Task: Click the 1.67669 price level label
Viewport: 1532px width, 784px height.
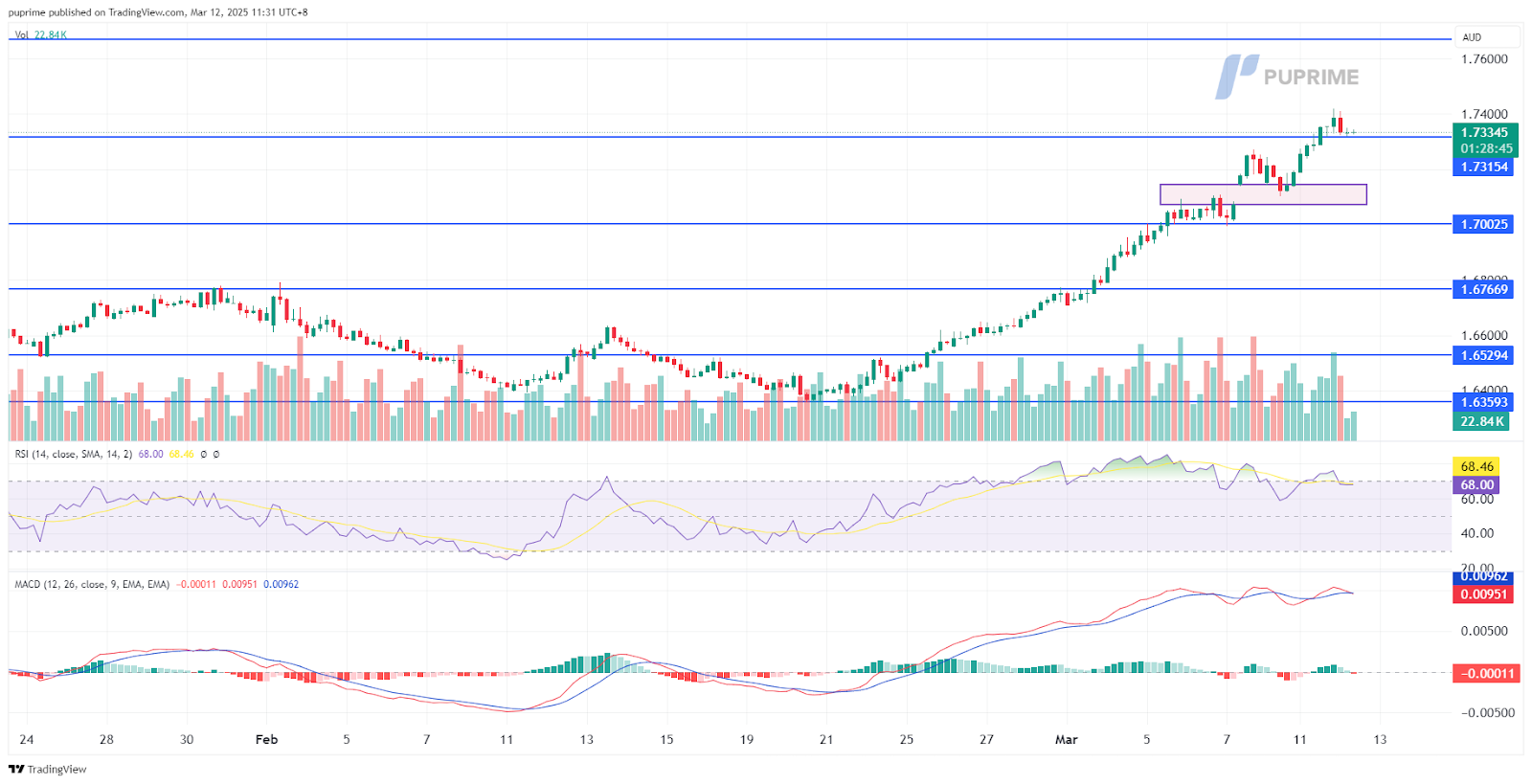Action: click(x=1483, y=289)
